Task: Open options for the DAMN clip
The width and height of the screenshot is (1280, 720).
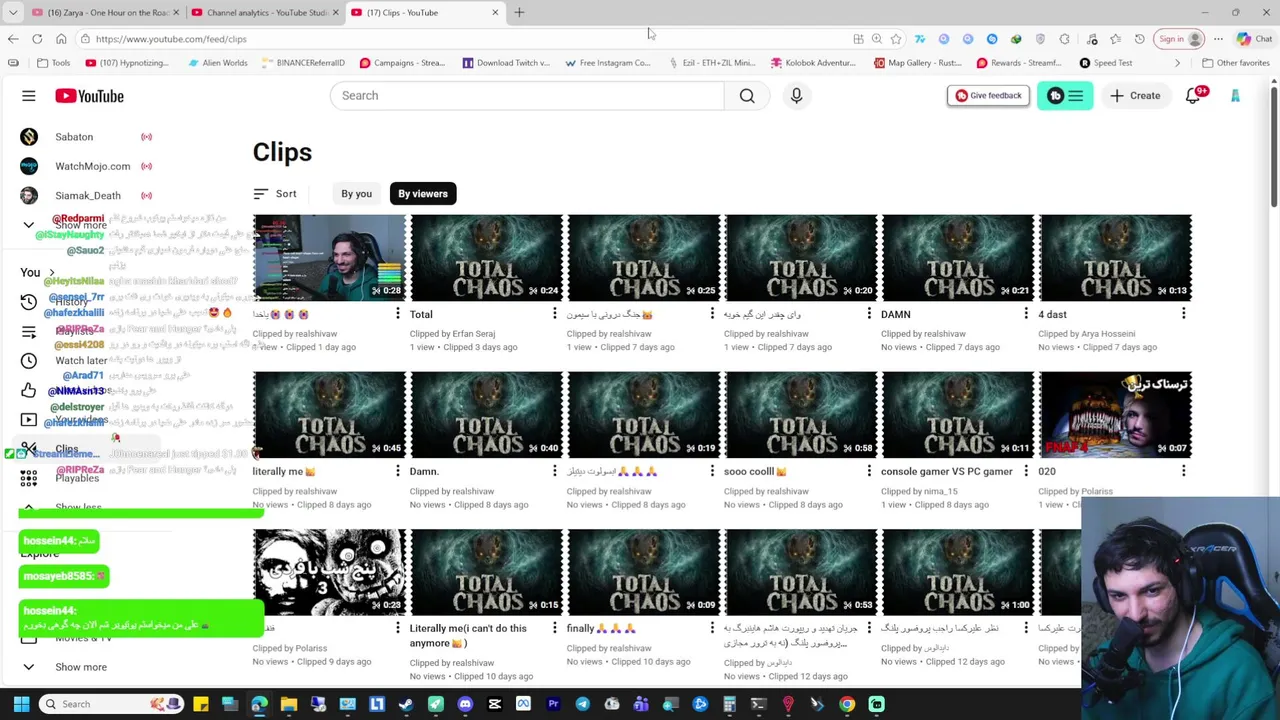Action: point(1026,314)
